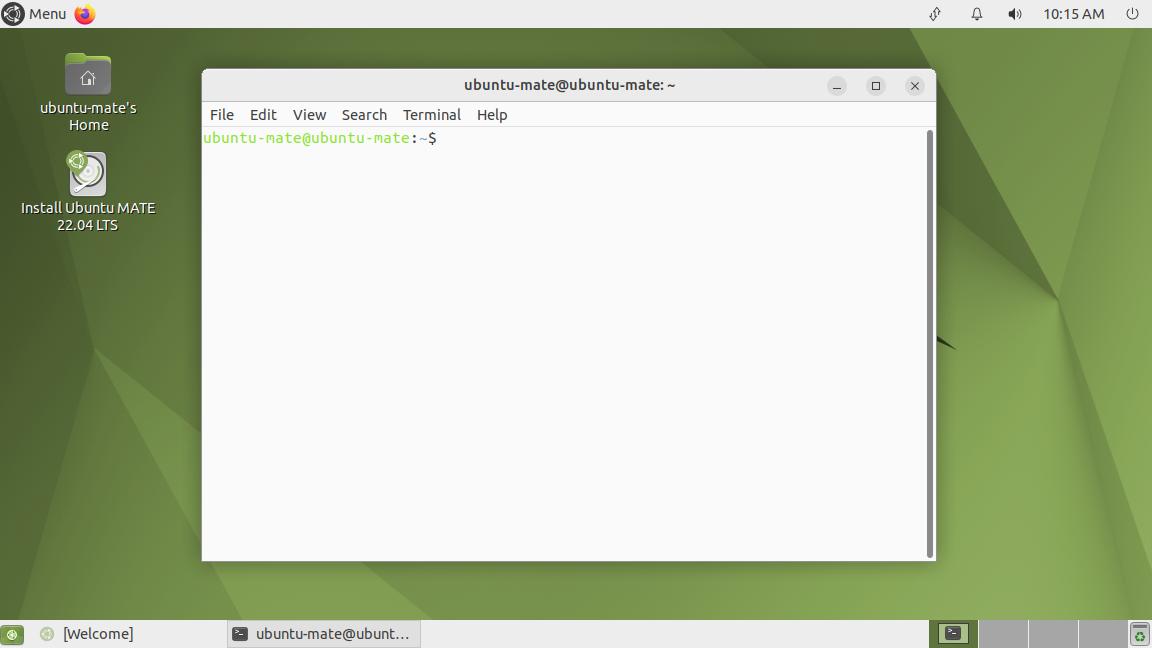The width and height of the screenshot is (1152, 648).
Task: Open the Trash in the bottom panel
Action: pyautogui.click(x=1140, y=634)
